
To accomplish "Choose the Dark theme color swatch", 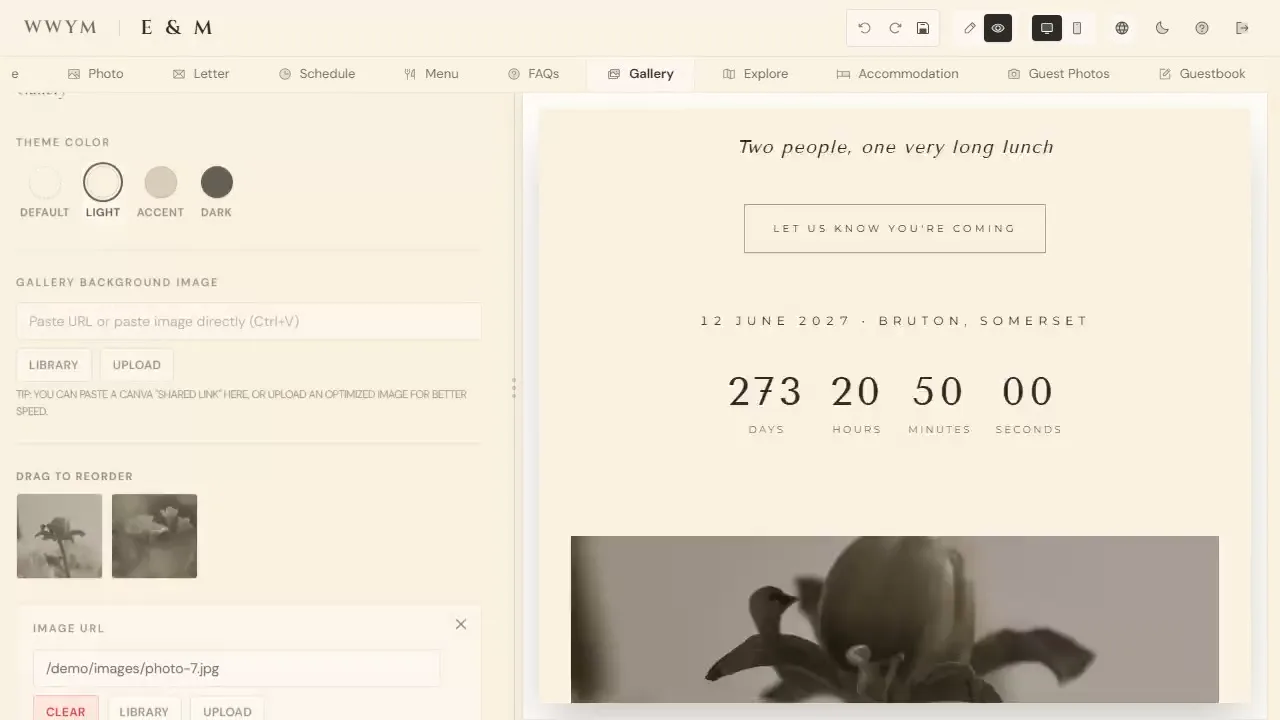I will point(217,183).
